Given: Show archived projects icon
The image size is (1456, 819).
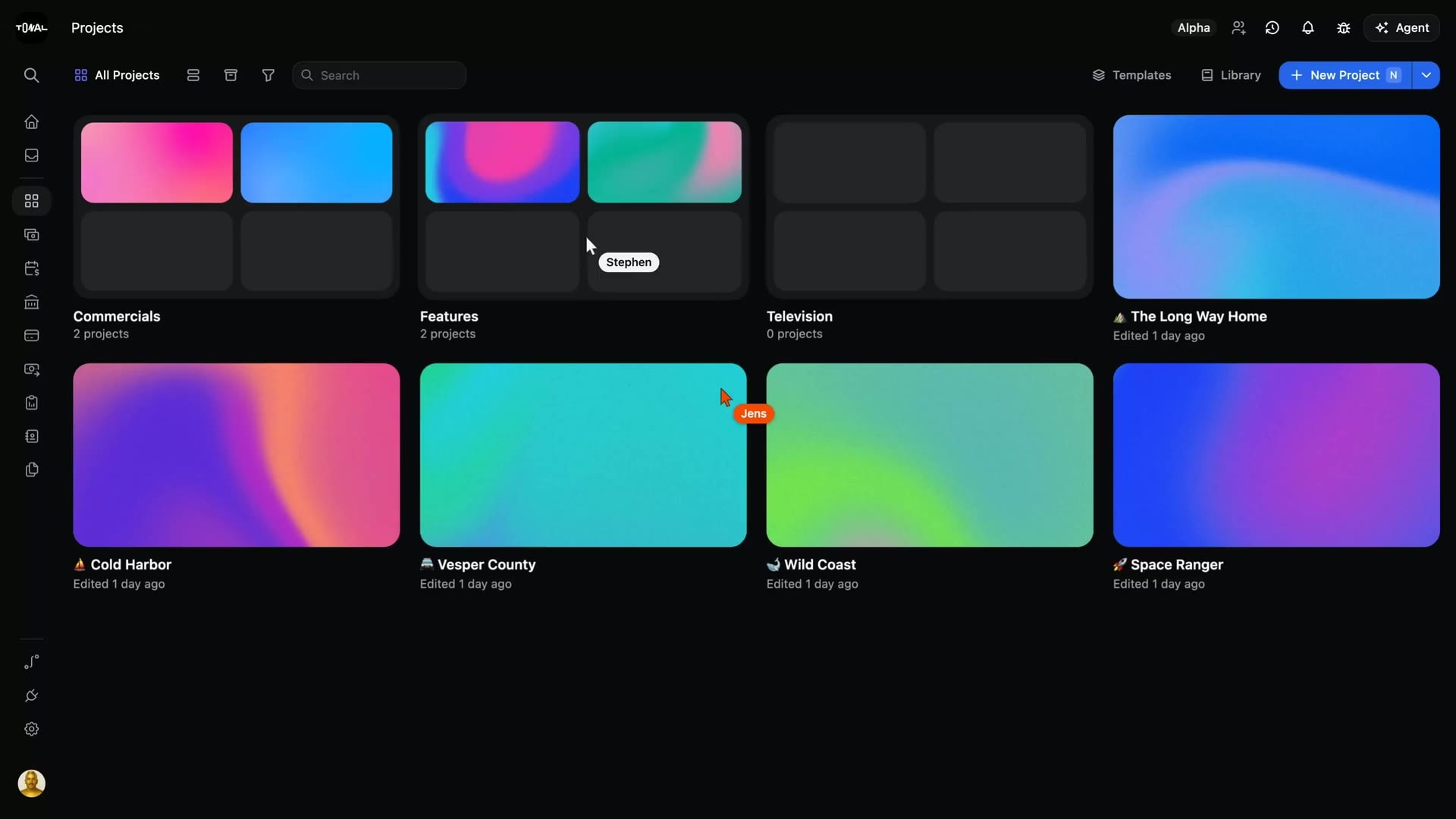Looking at the screenshot, I should (x=231, y=75).
